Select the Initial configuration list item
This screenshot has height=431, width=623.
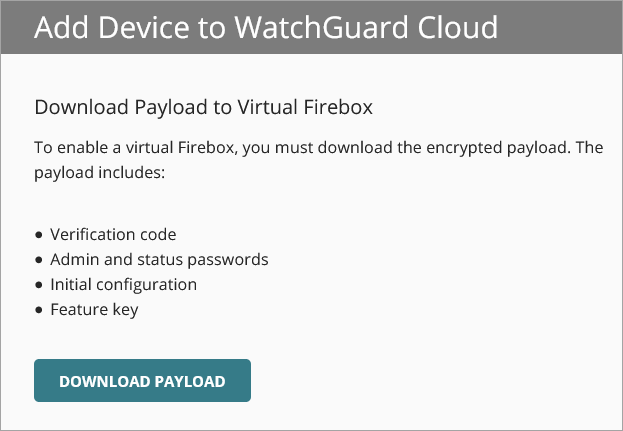[x=123, y=285]
